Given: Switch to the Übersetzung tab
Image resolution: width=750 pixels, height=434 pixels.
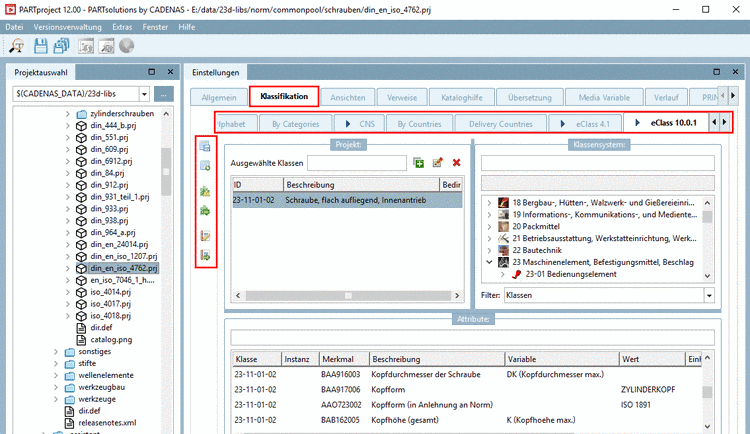Looking at the screenshot, I should tap(529, 97).
